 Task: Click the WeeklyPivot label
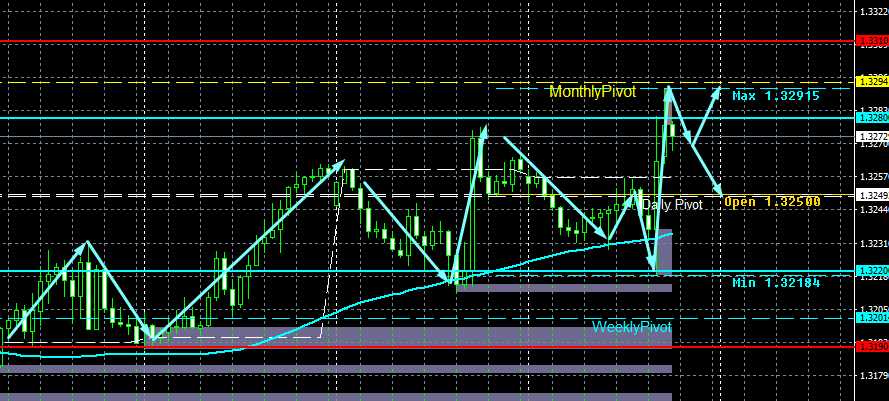click(632, 327)
